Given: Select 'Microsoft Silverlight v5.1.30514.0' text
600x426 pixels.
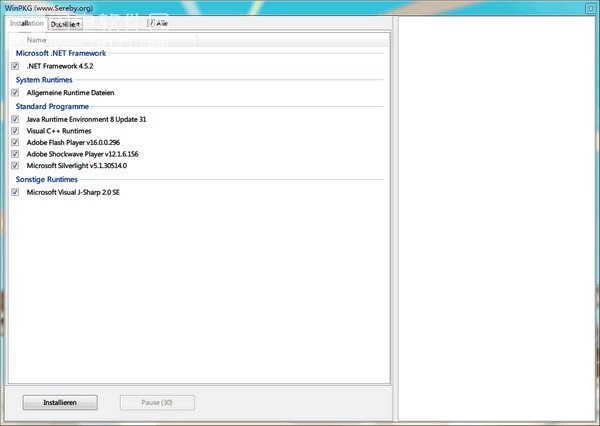Looking at the screenshot, I should pyautogui.click(x=77, y=165).
